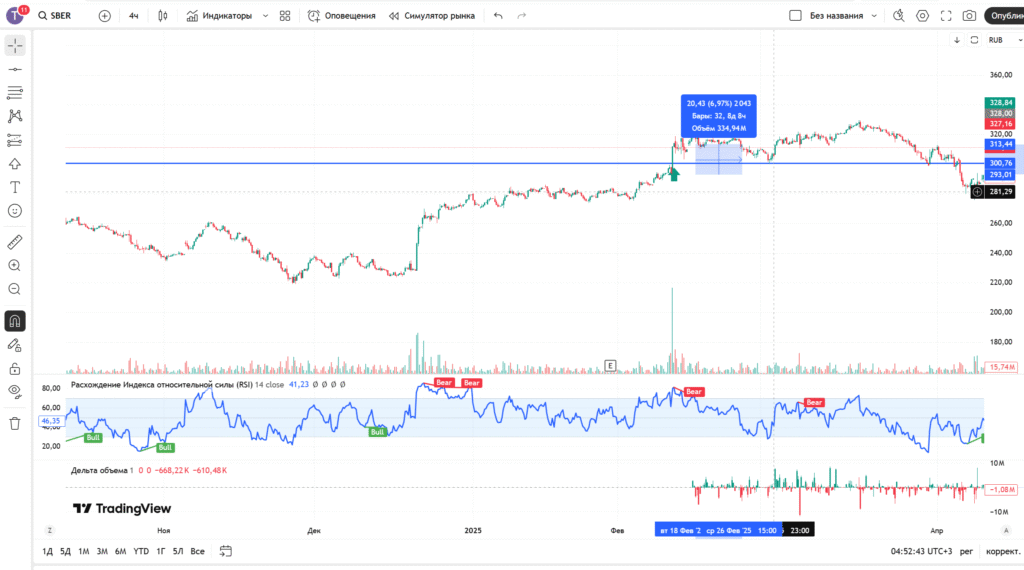
Task: Click the zoom in tool
Action: 15,266
